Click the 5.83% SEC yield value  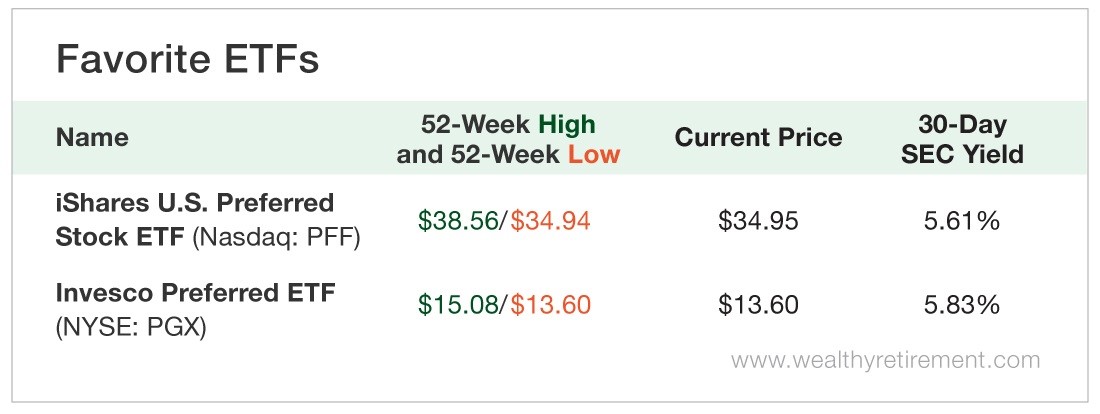[x=962, y=305]
